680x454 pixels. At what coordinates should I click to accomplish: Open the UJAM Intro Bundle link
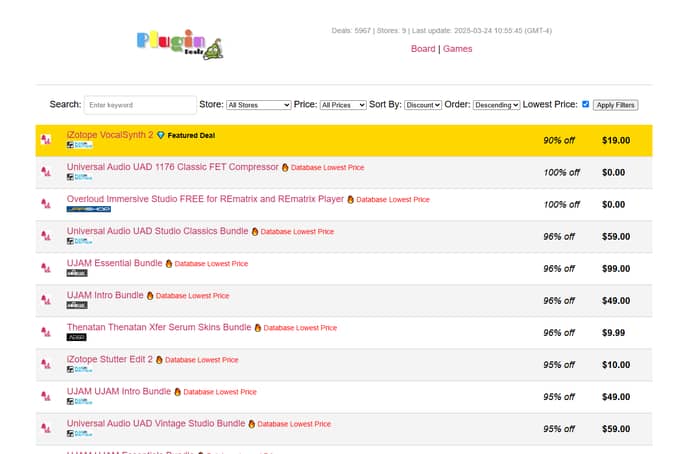(105, 295)
